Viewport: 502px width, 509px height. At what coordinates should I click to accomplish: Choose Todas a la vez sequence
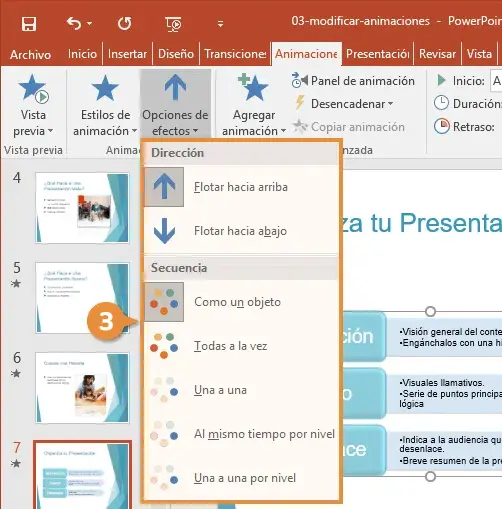click(241, 346)
